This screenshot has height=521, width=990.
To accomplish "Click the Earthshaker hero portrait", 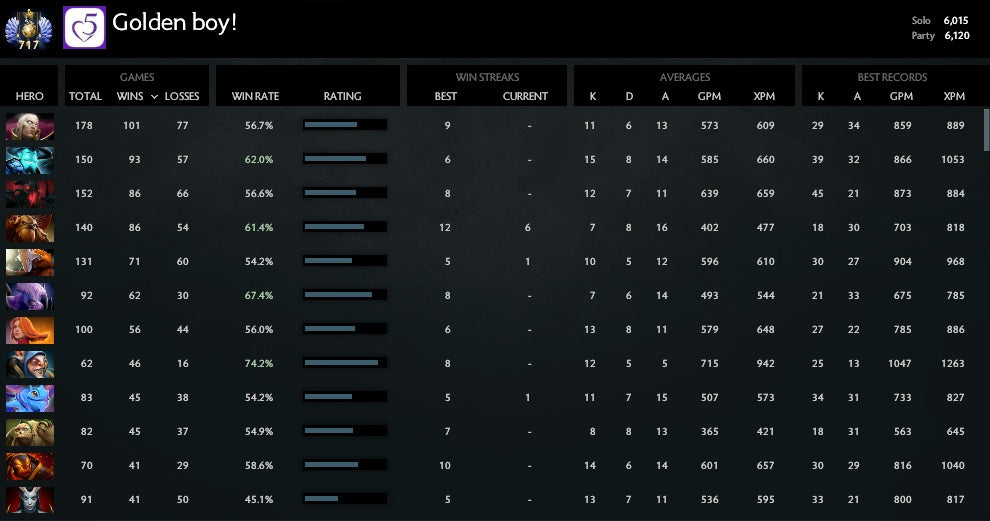I will click(x=29, y=228).
